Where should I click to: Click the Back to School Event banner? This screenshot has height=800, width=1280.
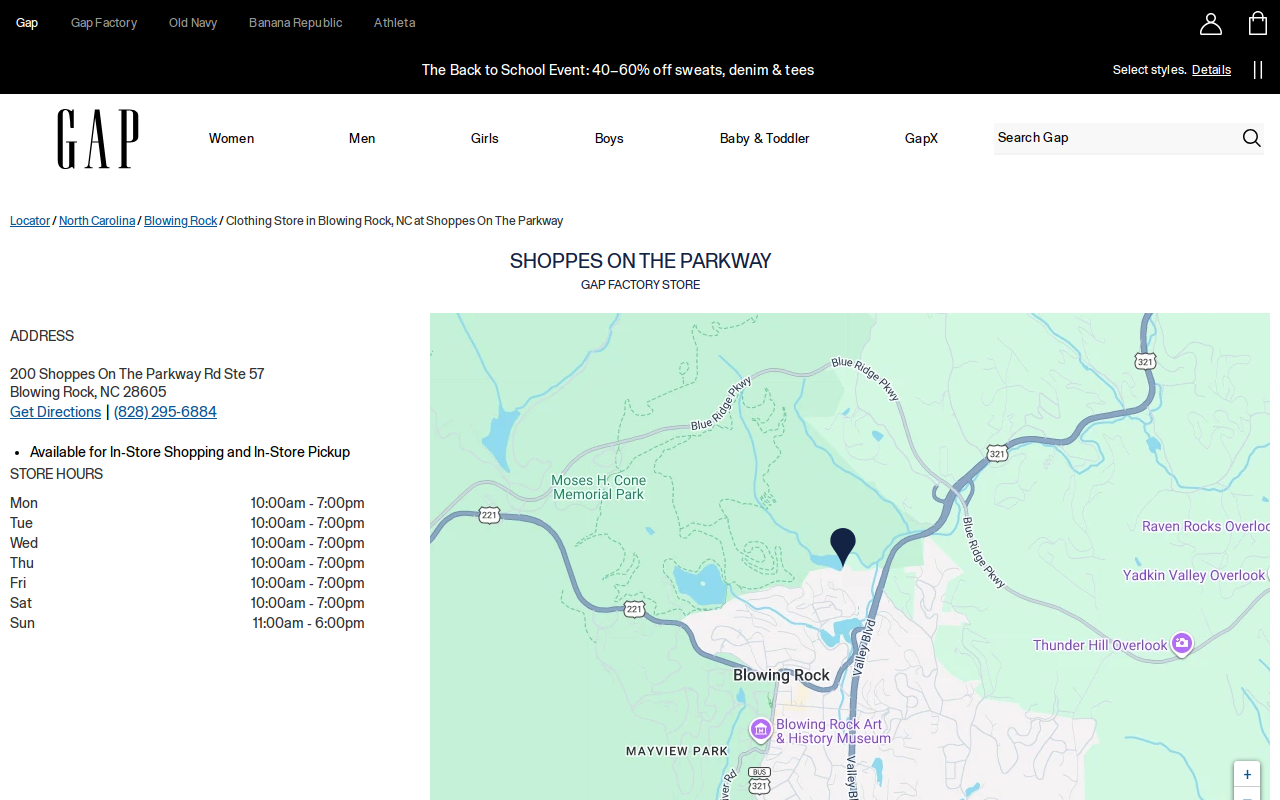pyautogui.click(x=618, y=70)
